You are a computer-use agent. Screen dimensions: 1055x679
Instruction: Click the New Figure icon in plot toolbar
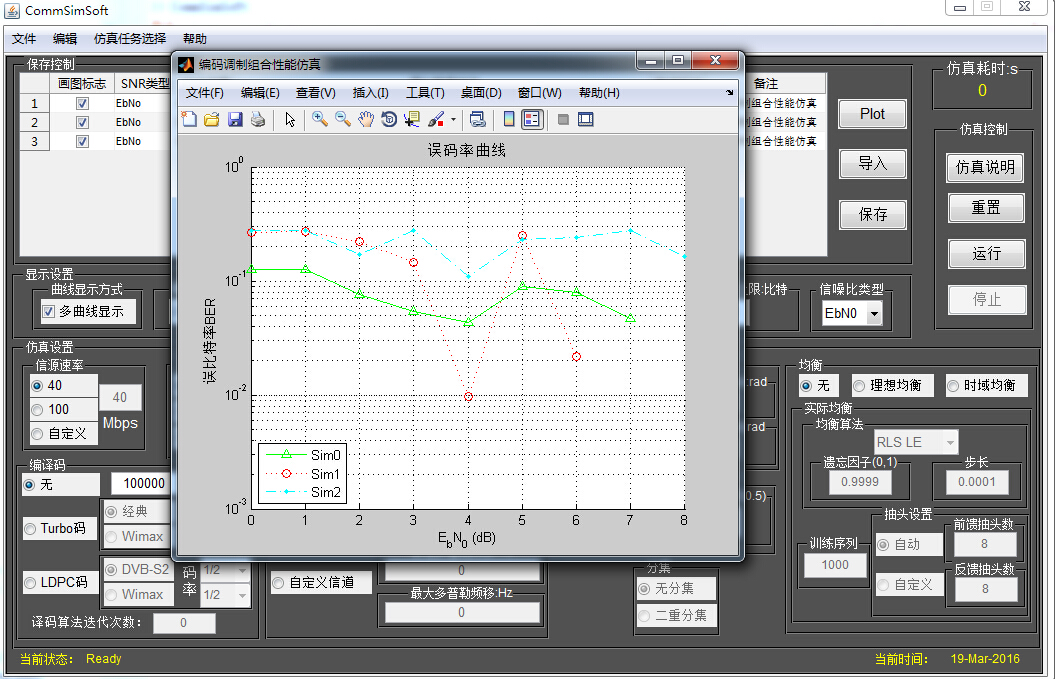pos(190,120)
